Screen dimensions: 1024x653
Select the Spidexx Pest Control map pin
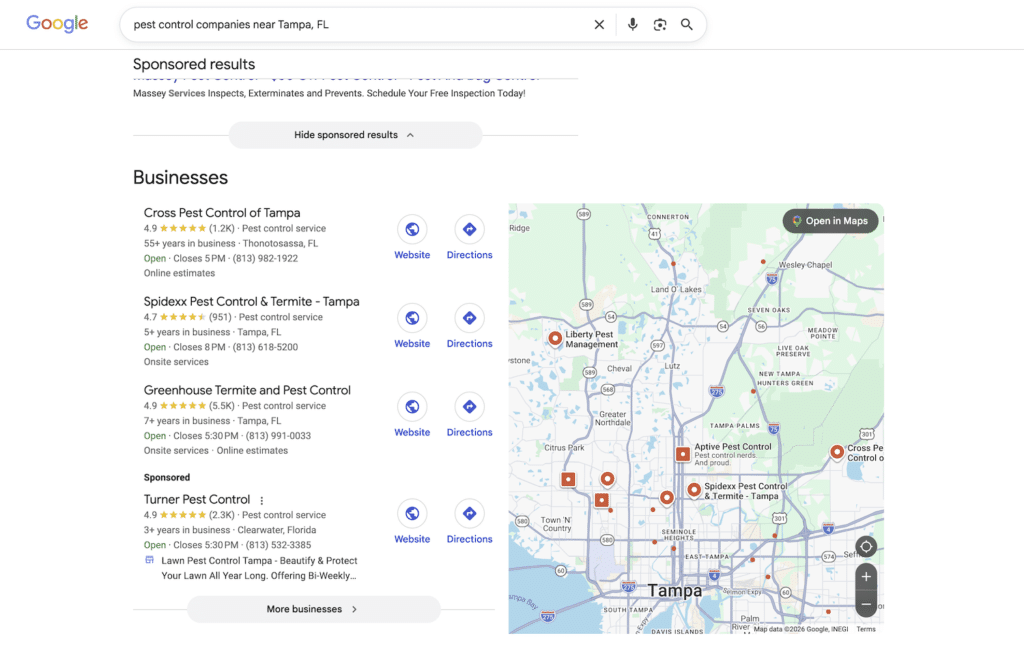pos(694,489)
